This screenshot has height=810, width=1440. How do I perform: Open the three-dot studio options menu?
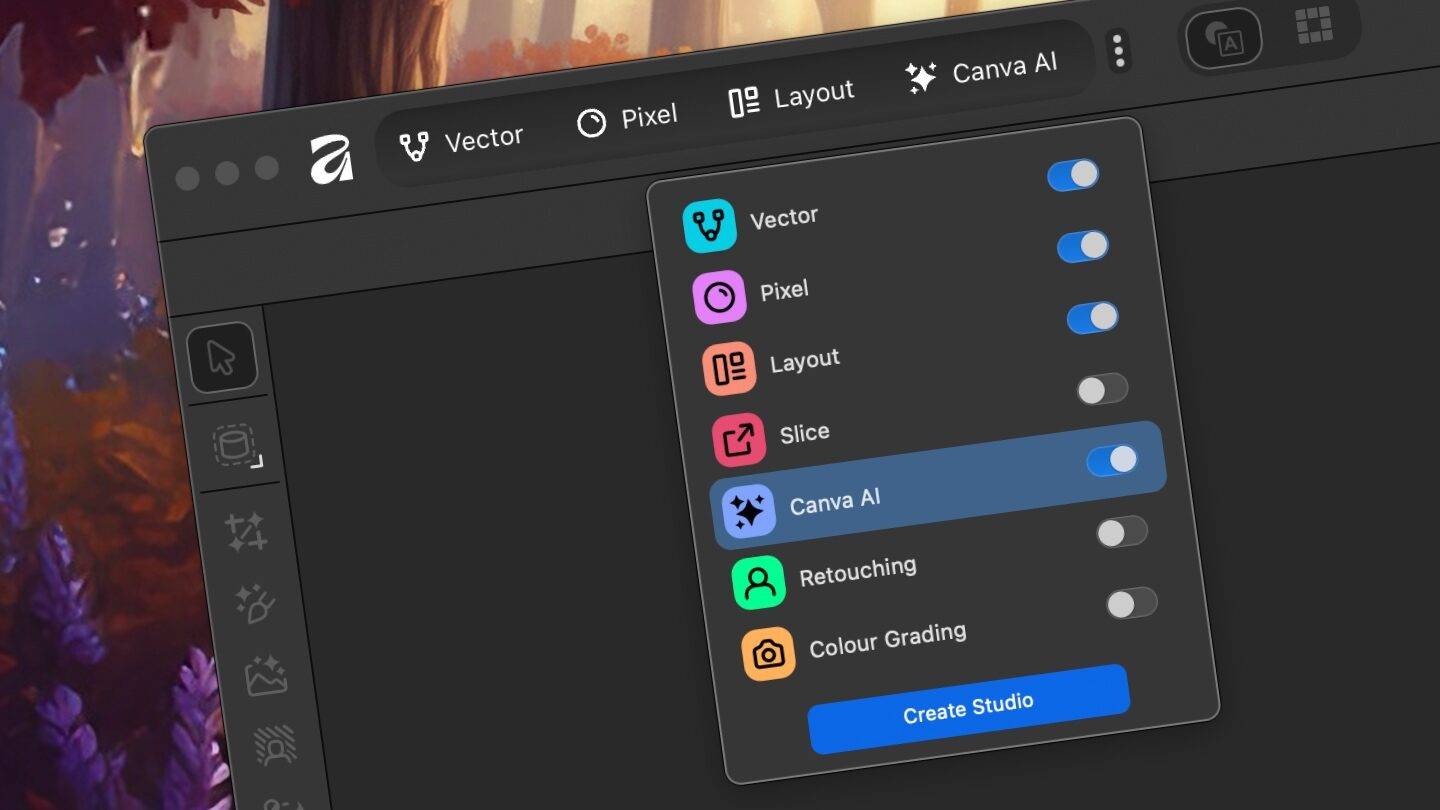coord(1119,50)
